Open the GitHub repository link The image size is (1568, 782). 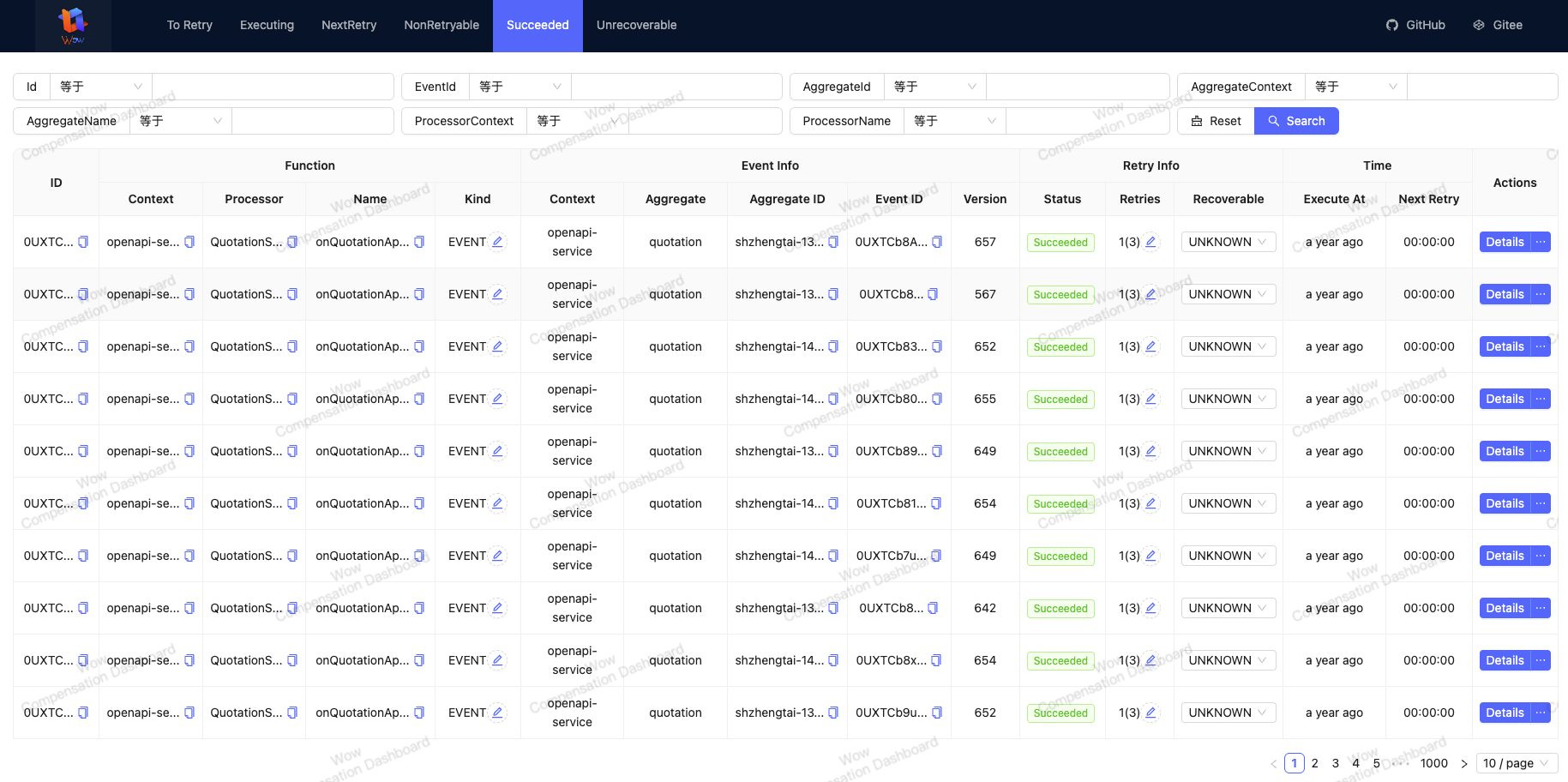[1415, 25]
